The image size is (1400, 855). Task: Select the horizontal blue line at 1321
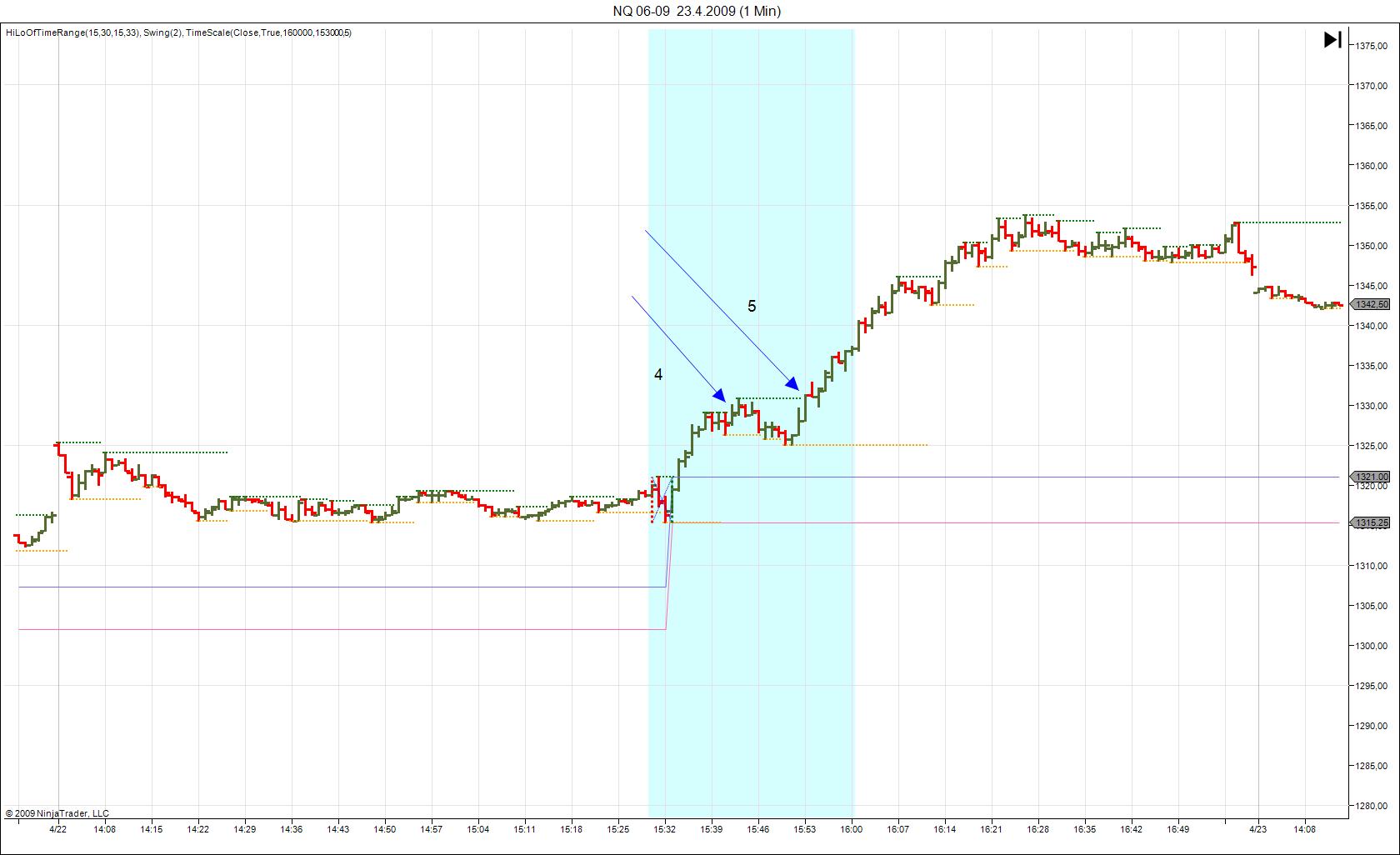click(1000, 477)
